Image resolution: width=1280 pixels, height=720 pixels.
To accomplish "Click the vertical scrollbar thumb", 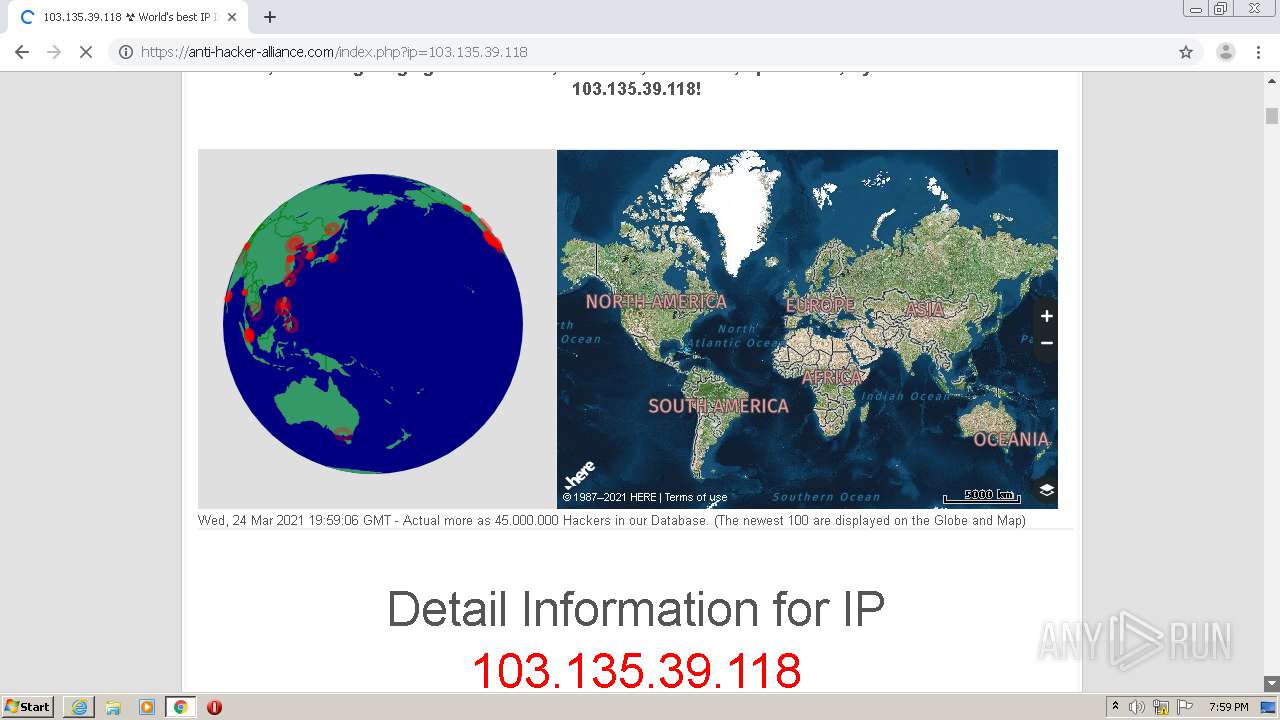I will [x=1272, y=116].
